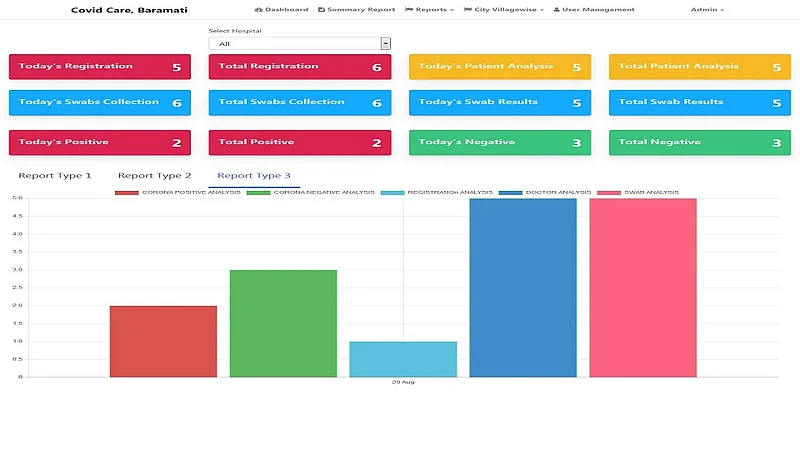Click the green Corona Negative bar

(x=283, y=323)
